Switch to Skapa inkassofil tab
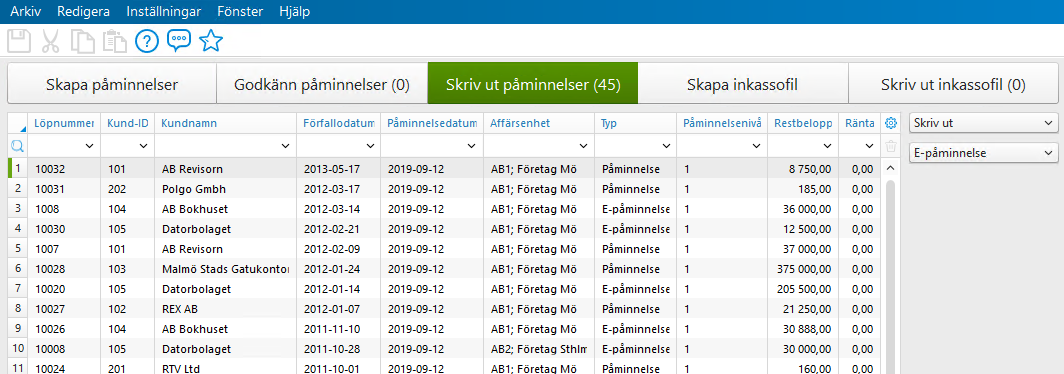Image resolution: width=1064 pixels, height=374 pixels. (743, 85)
